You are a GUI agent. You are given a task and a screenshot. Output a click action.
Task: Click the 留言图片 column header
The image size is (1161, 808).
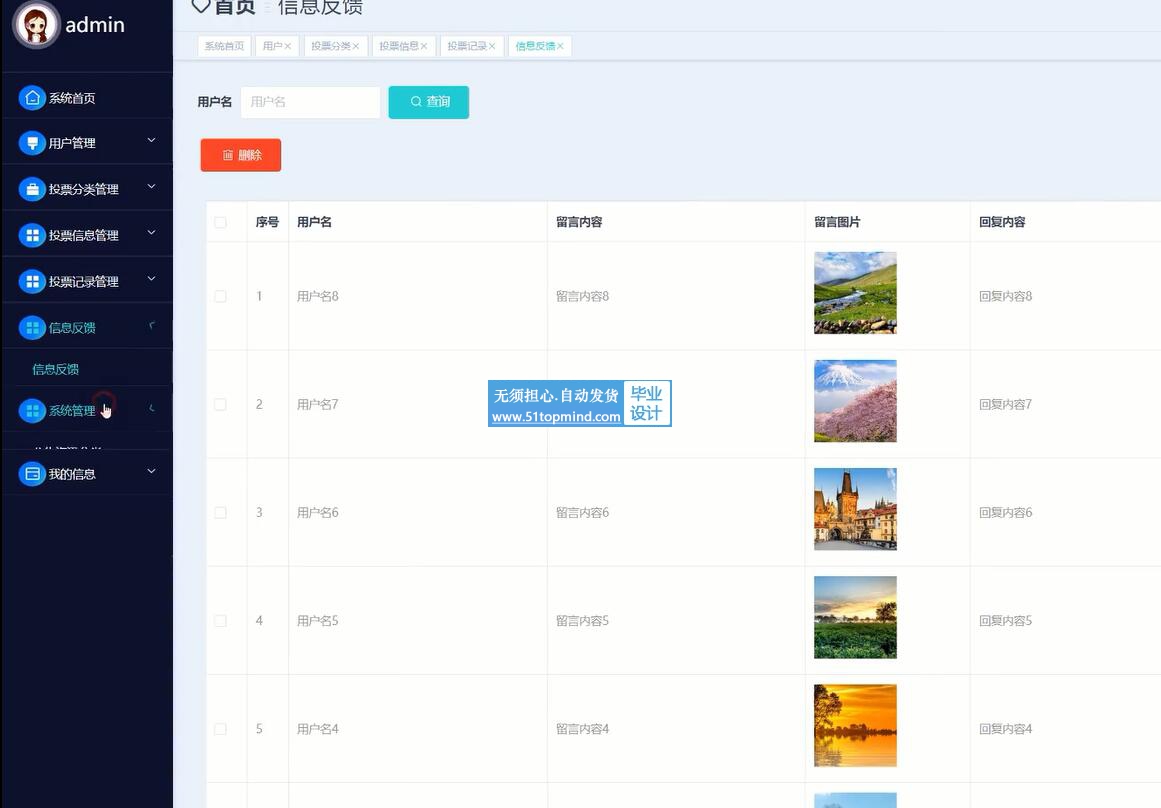point(837,222)
